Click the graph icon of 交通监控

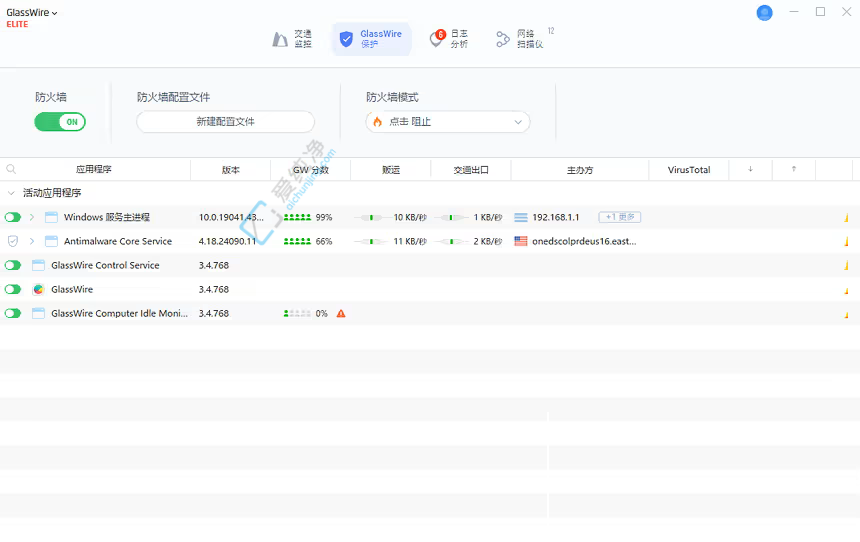[280, 39]
